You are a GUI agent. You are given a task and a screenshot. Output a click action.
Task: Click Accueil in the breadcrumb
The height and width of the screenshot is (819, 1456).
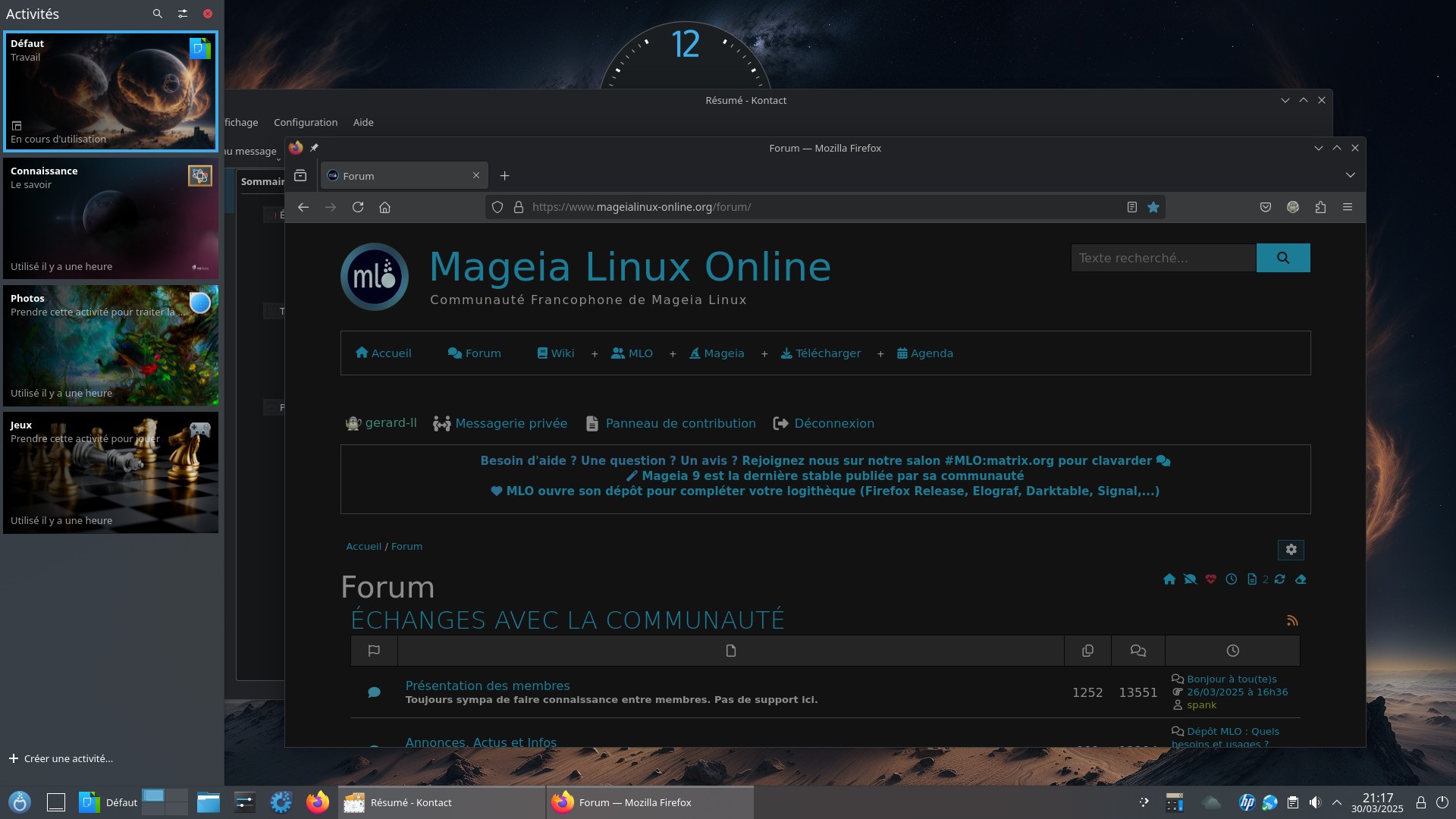pyautogui.click(x=364, y=546)
